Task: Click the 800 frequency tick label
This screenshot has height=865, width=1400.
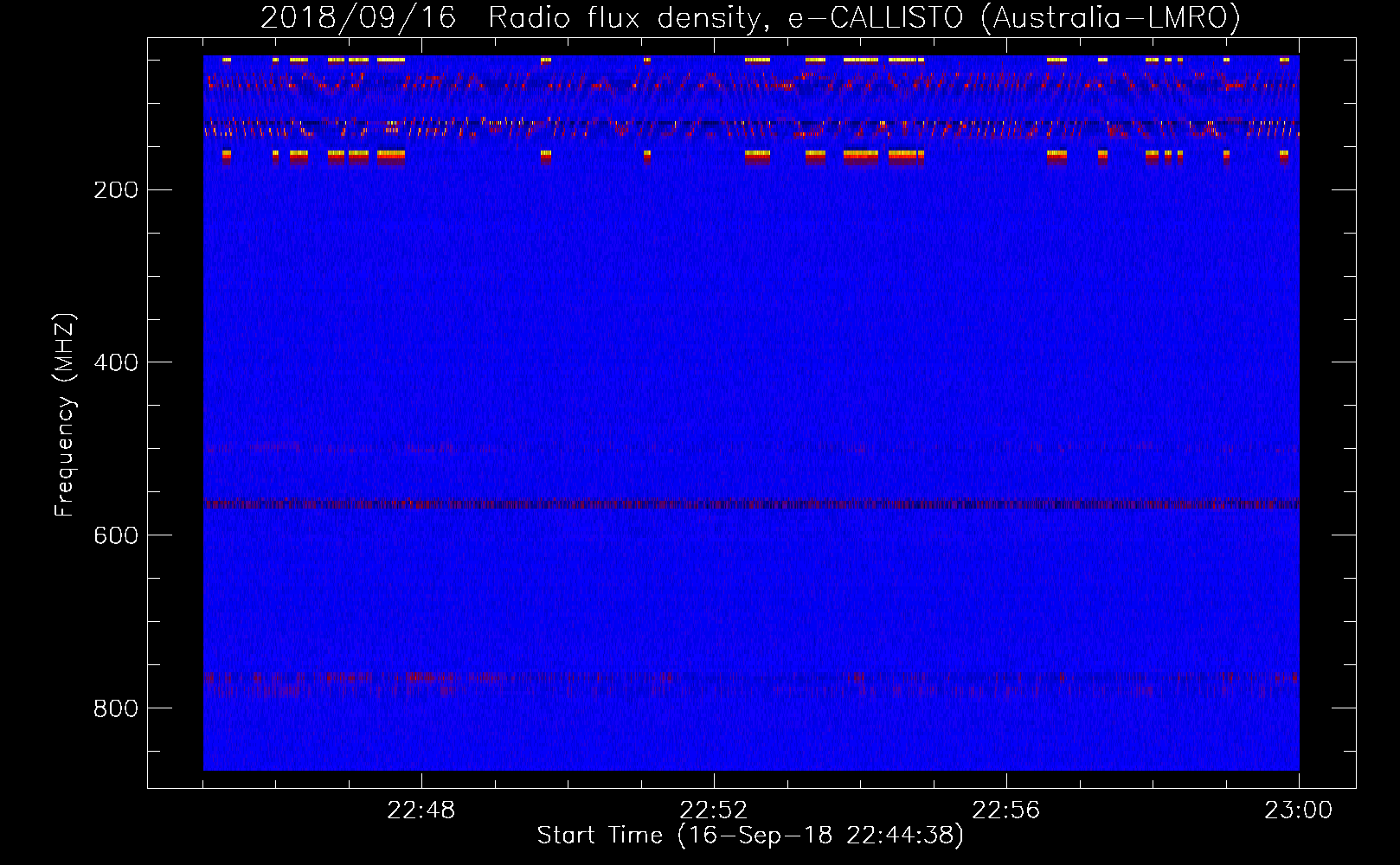Action: 116,708
